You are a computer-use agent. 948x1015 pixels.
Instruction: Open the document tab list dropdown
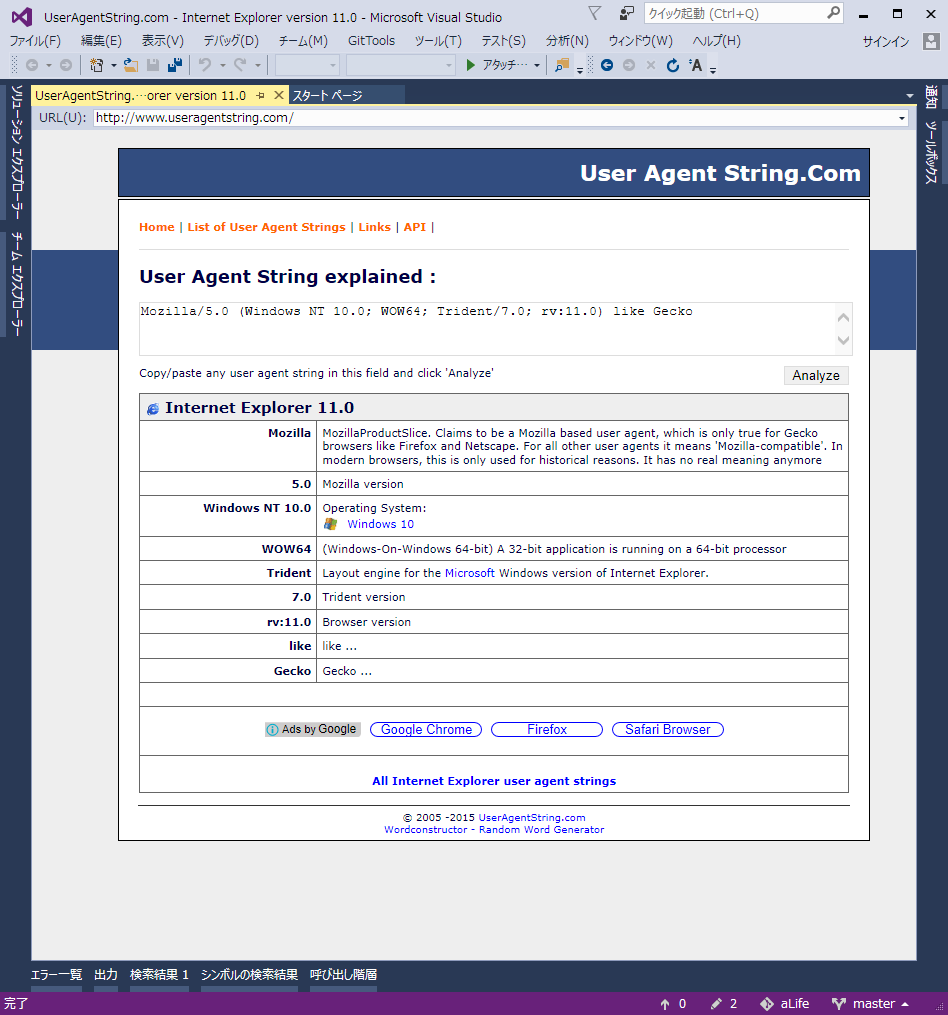click(x=910, y=96)
